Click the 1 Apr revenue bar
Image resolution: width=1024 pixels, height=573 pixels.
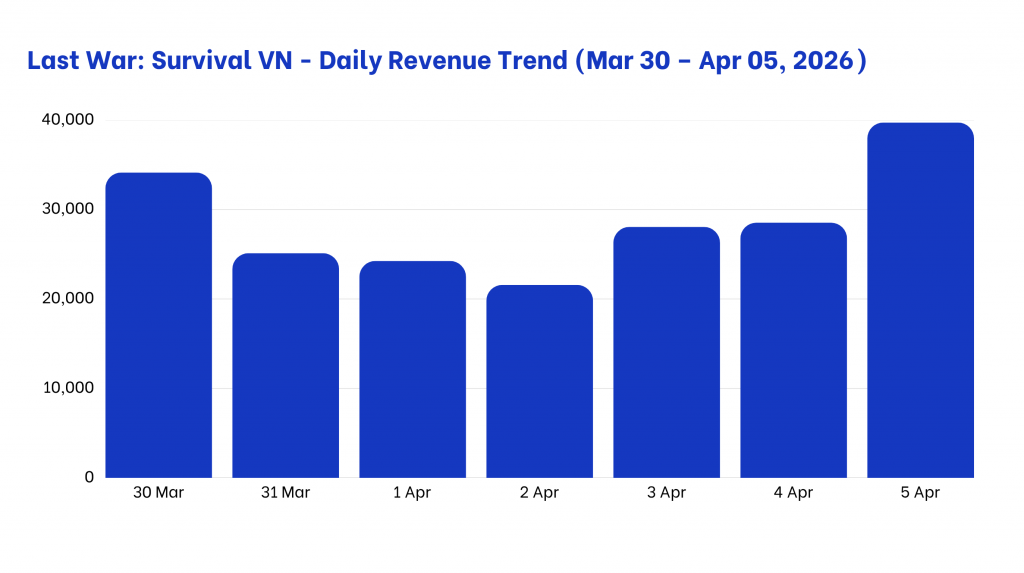tap(412, 369)
